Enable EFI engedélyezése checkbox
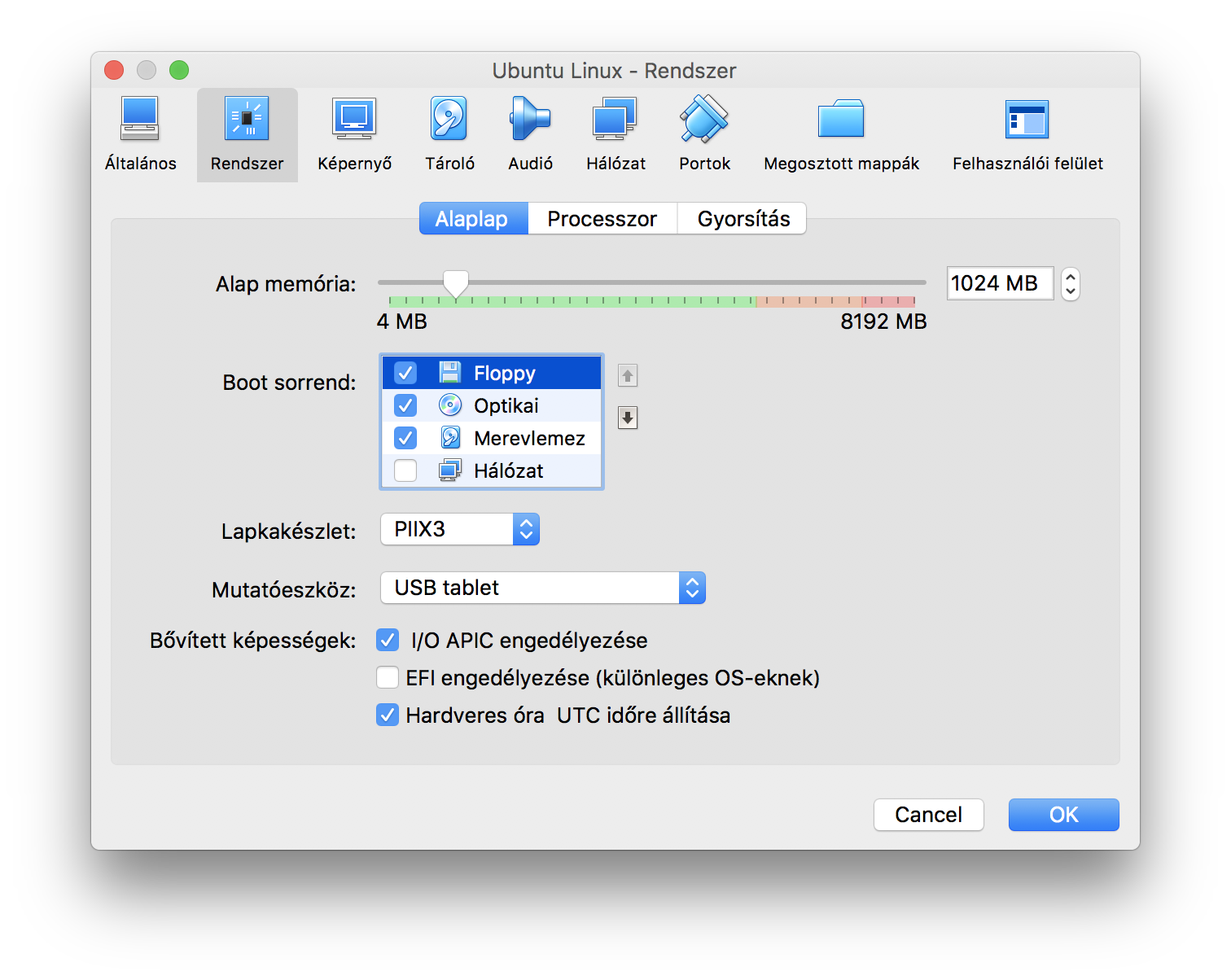Image resolution: width=1231 pixels, height=980 pixels. 388,677
